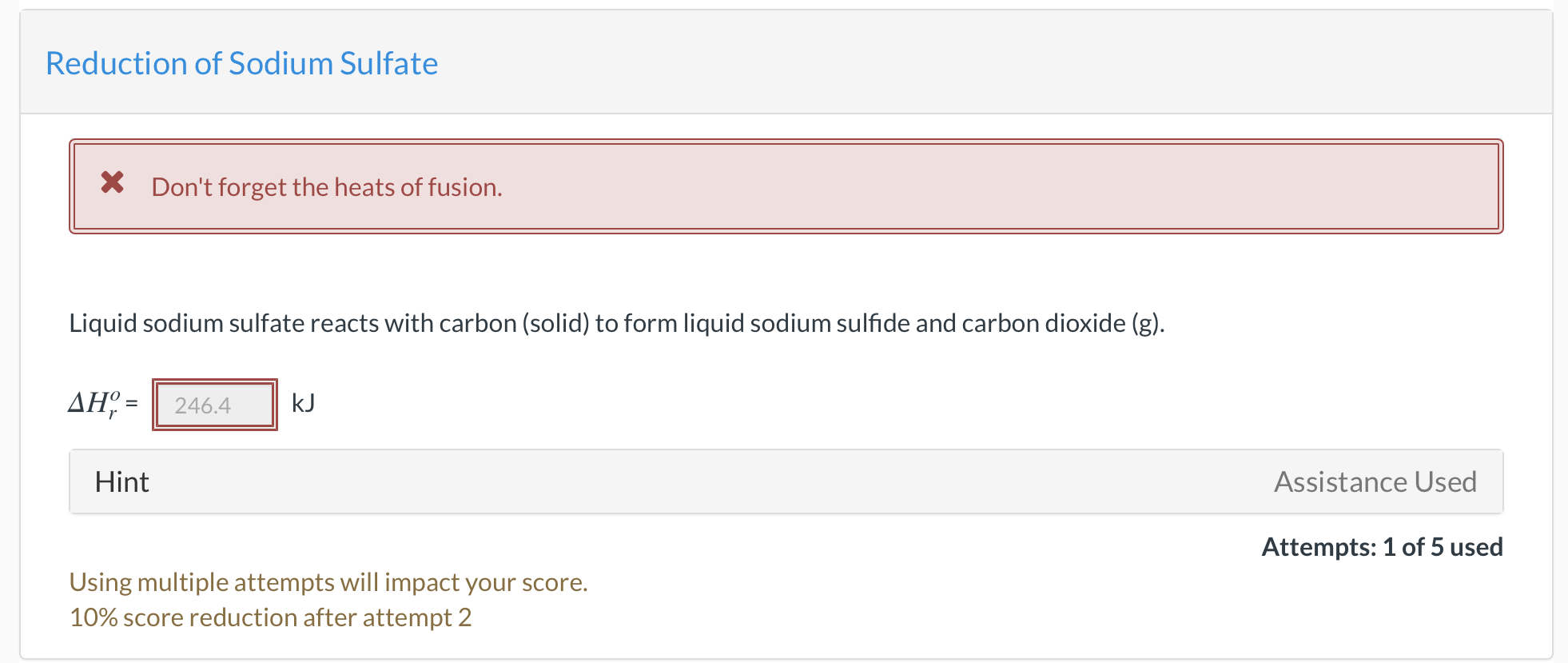Click the score reduction warning text

tap(270, 617)
